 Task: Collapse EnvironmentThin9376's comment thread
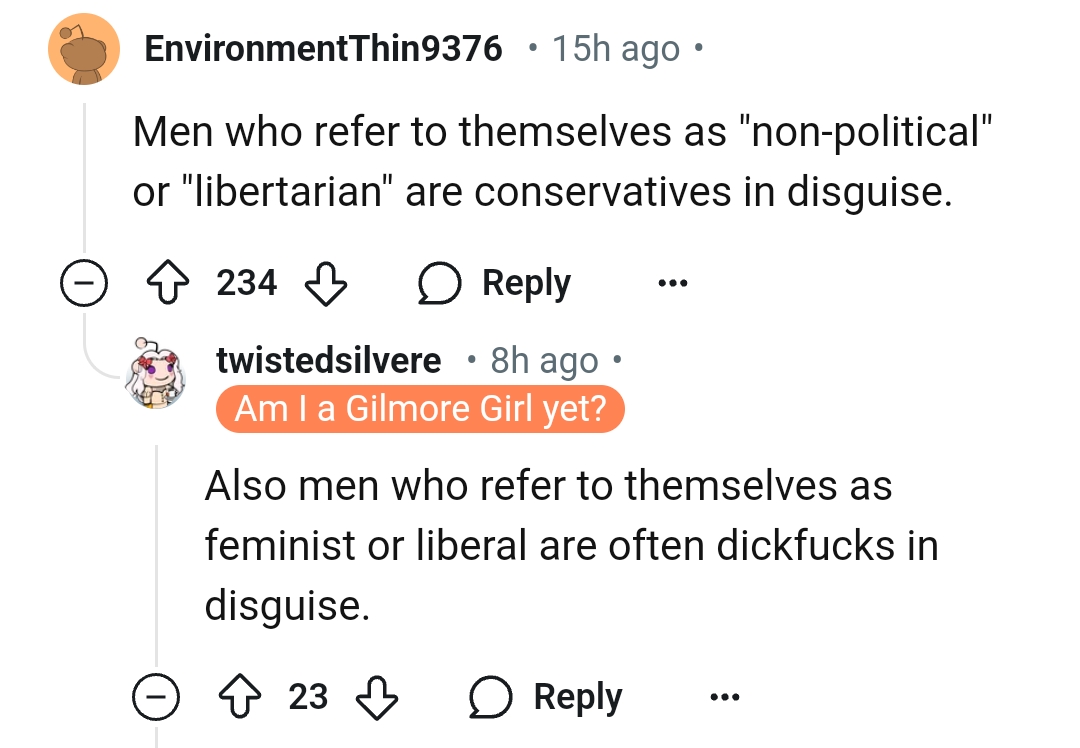(x=83, y=285)
